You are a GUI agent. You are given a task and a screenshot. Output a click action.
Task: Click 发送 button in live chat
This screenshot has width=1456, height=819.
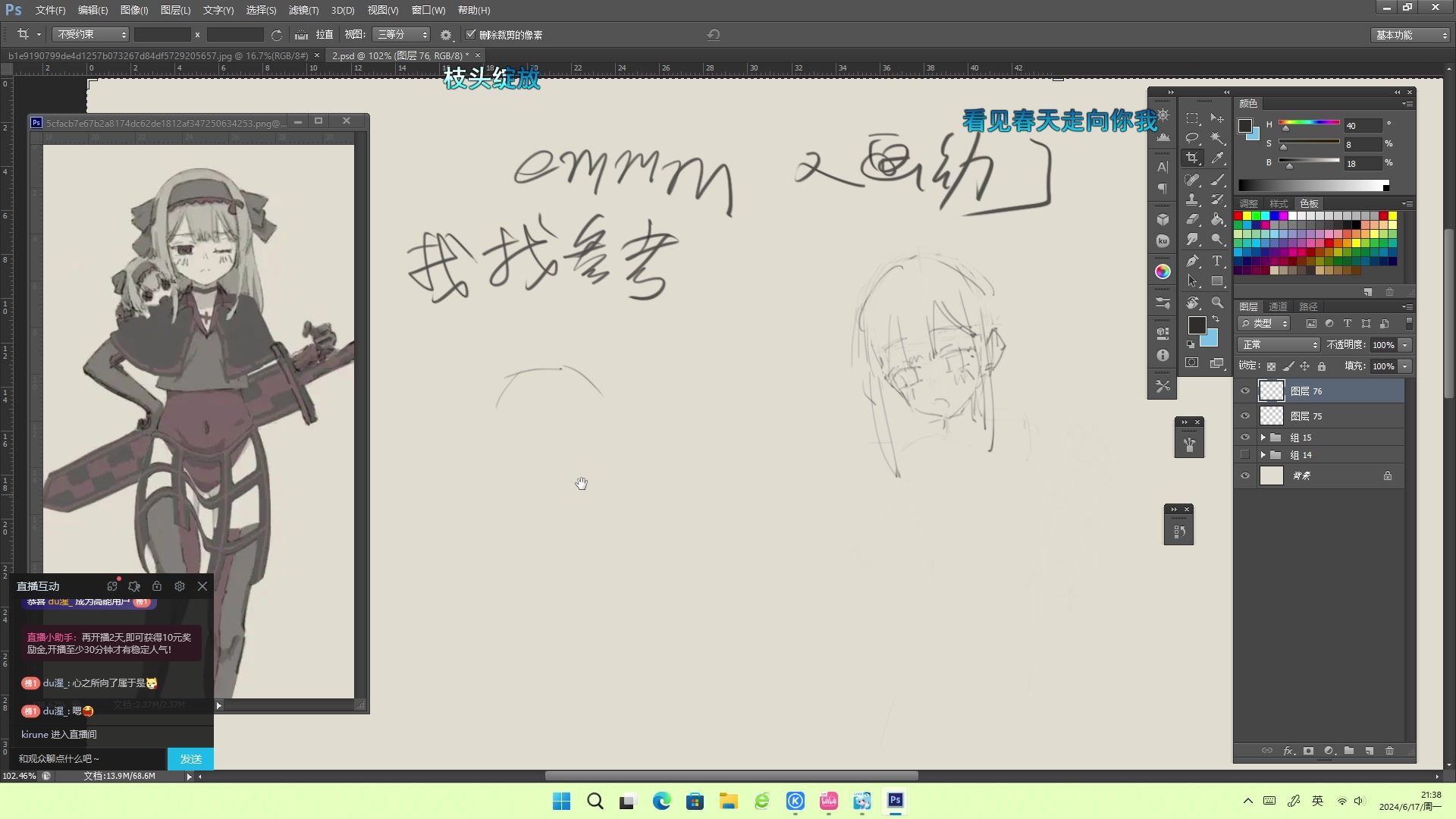click(x=190, y=759)
